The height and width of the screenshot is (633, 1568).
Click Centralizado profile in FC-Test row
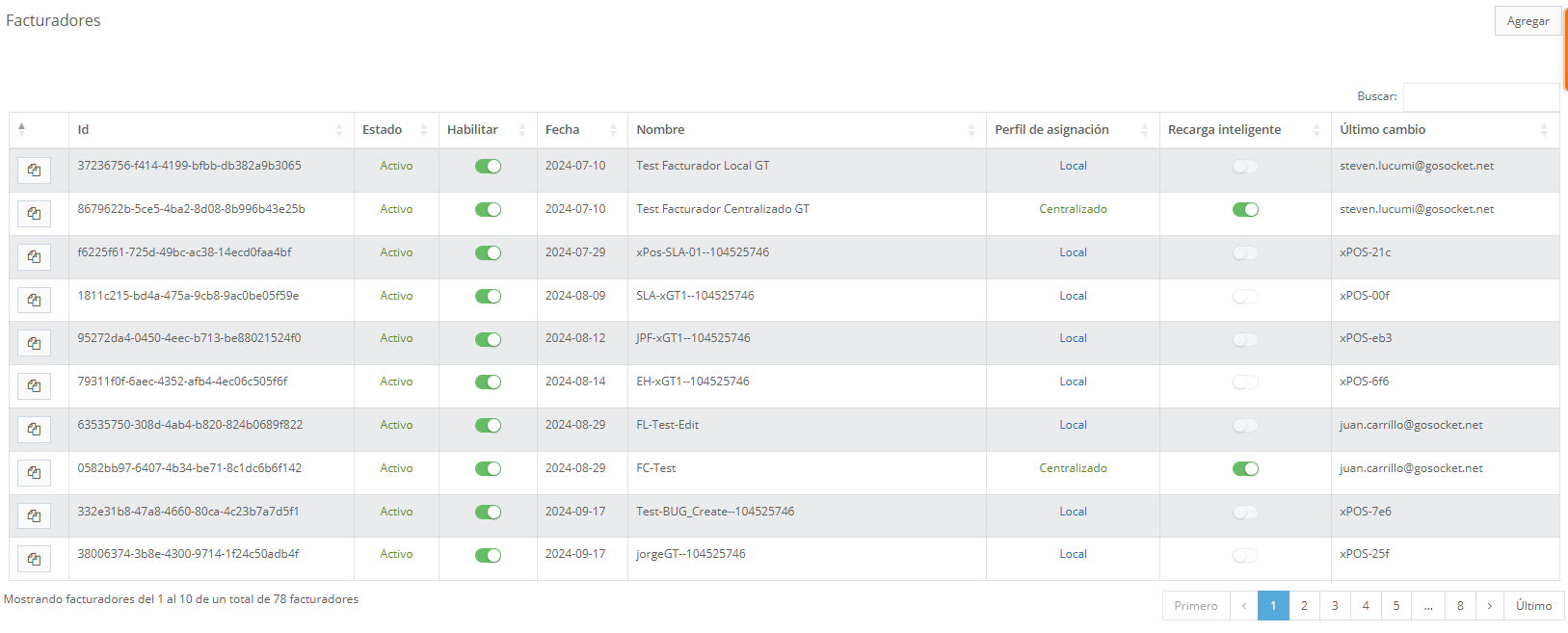point(1073,468)
